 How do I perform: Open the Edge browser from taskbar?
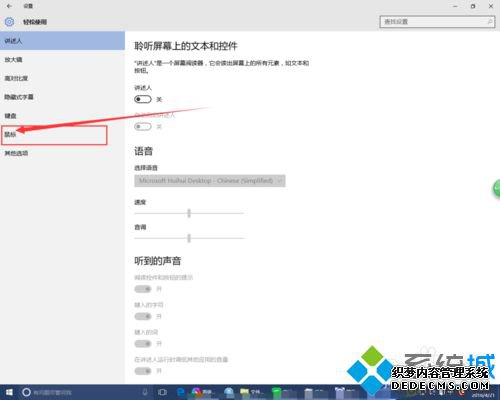coord(181,392)
